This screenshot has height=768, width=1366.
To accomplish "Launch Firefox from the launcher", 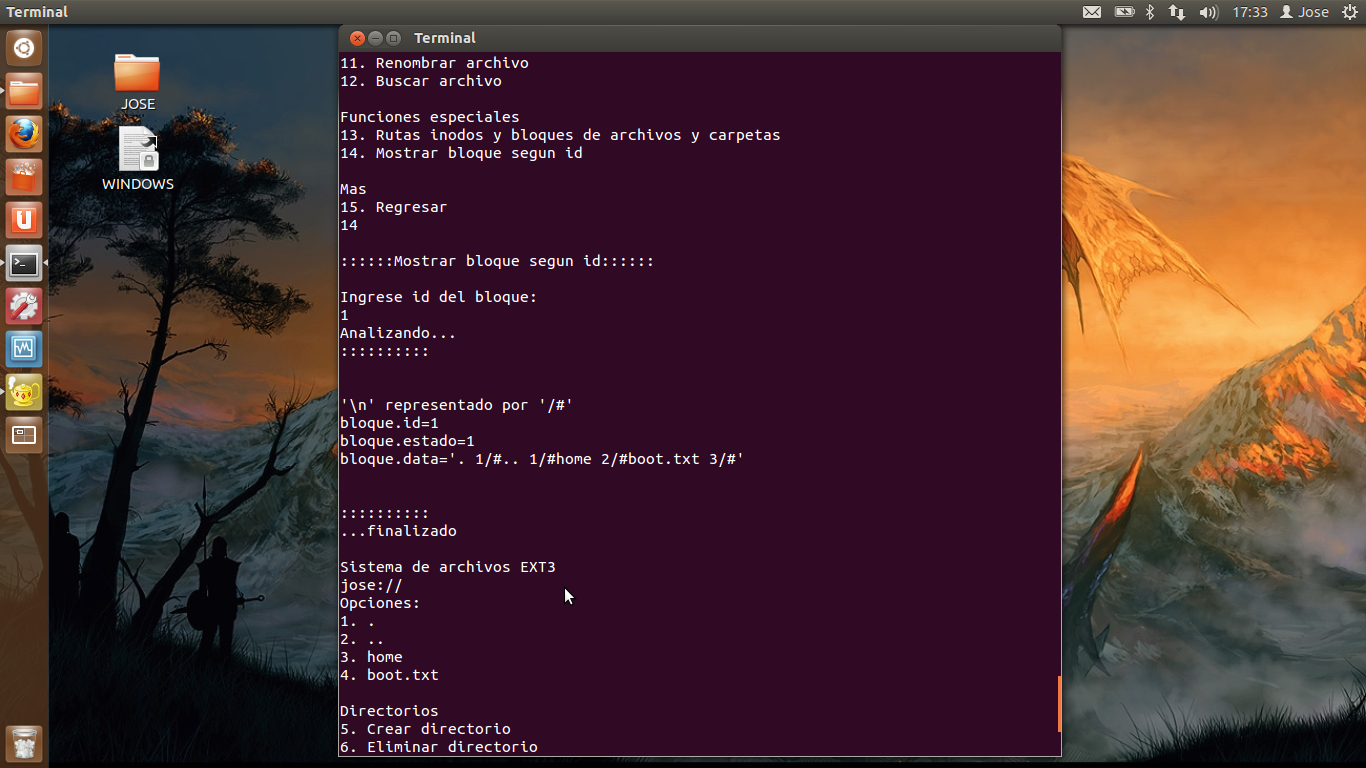I will 24,135.
